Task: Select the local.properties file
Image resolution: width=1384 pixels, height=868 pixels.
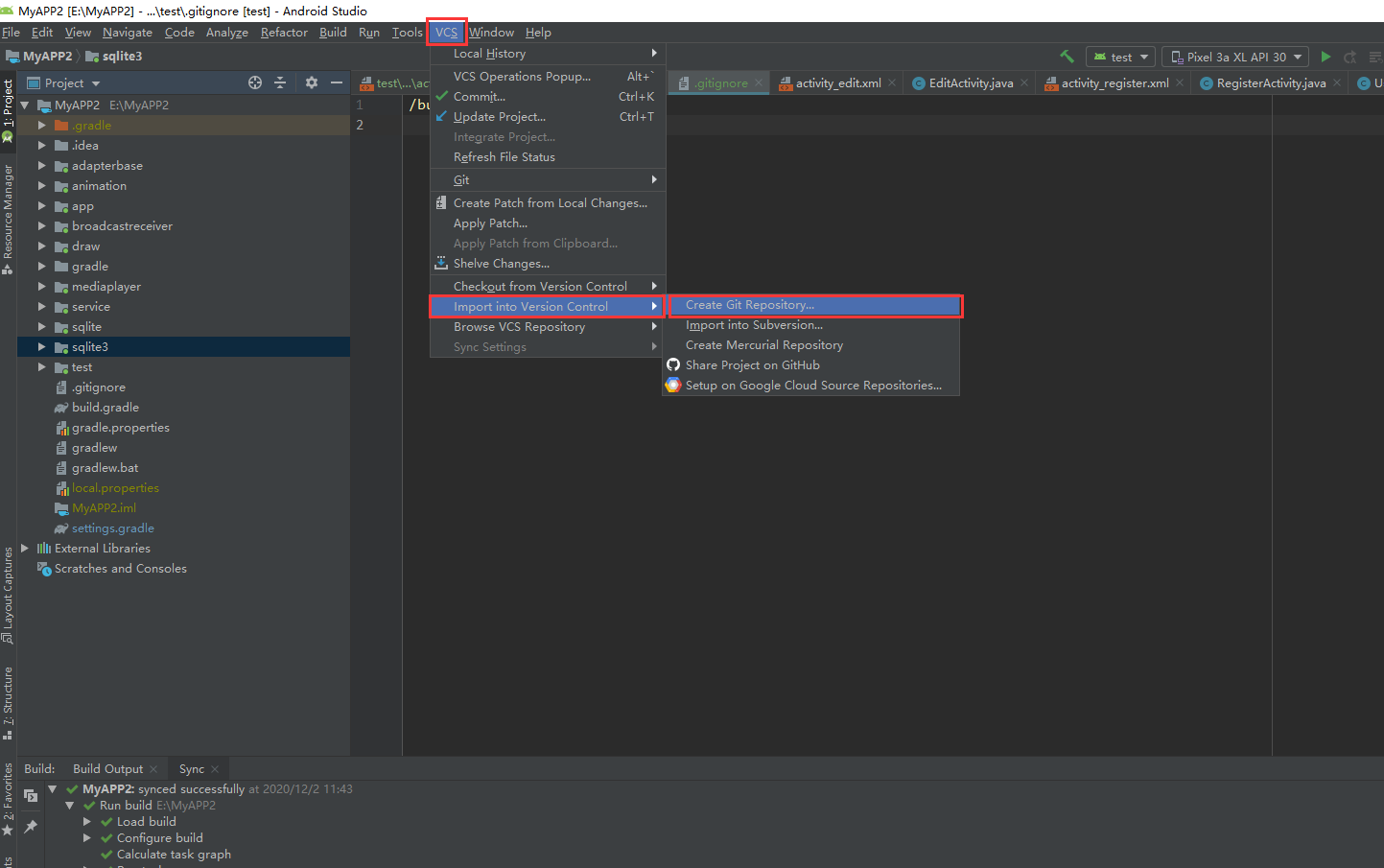Action: coord(115,487)
